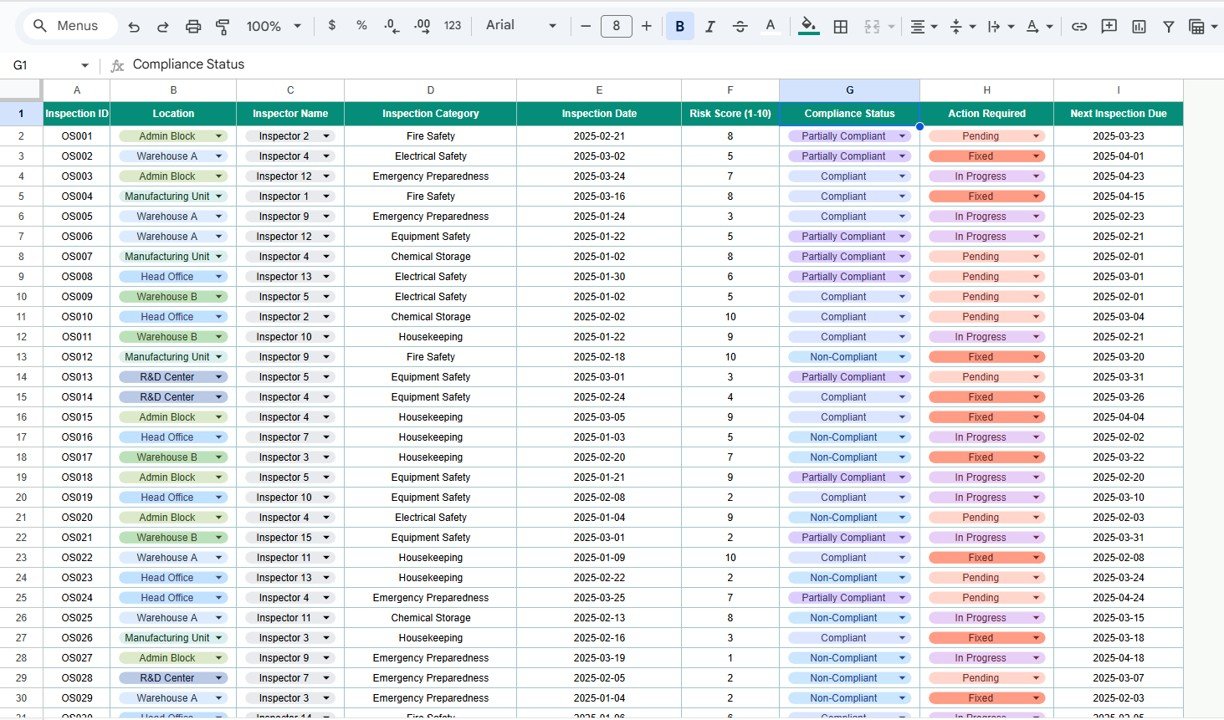Format selection as currency
Screen dimensions: 1224x720
pyautogui.click(x=332, y=25)
